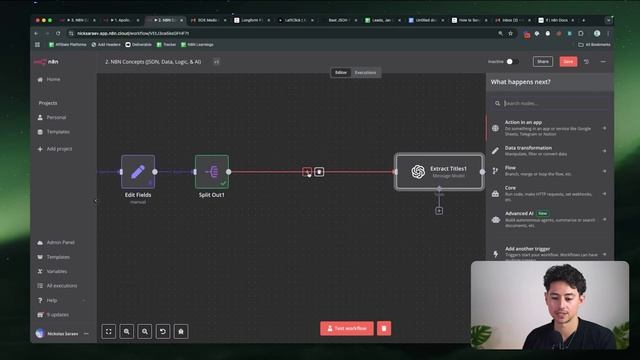Click the Search nodes input field
Image resolution: width=640 pixels, height=360 pixels.
click(x=550, y=103)
